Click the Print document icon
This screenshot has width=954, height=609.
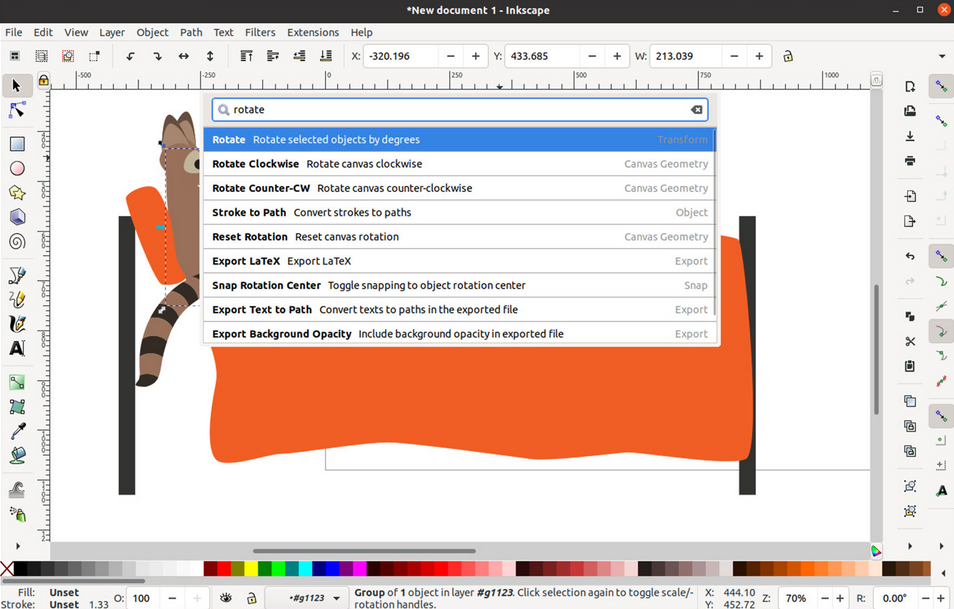tap(910, 160)
